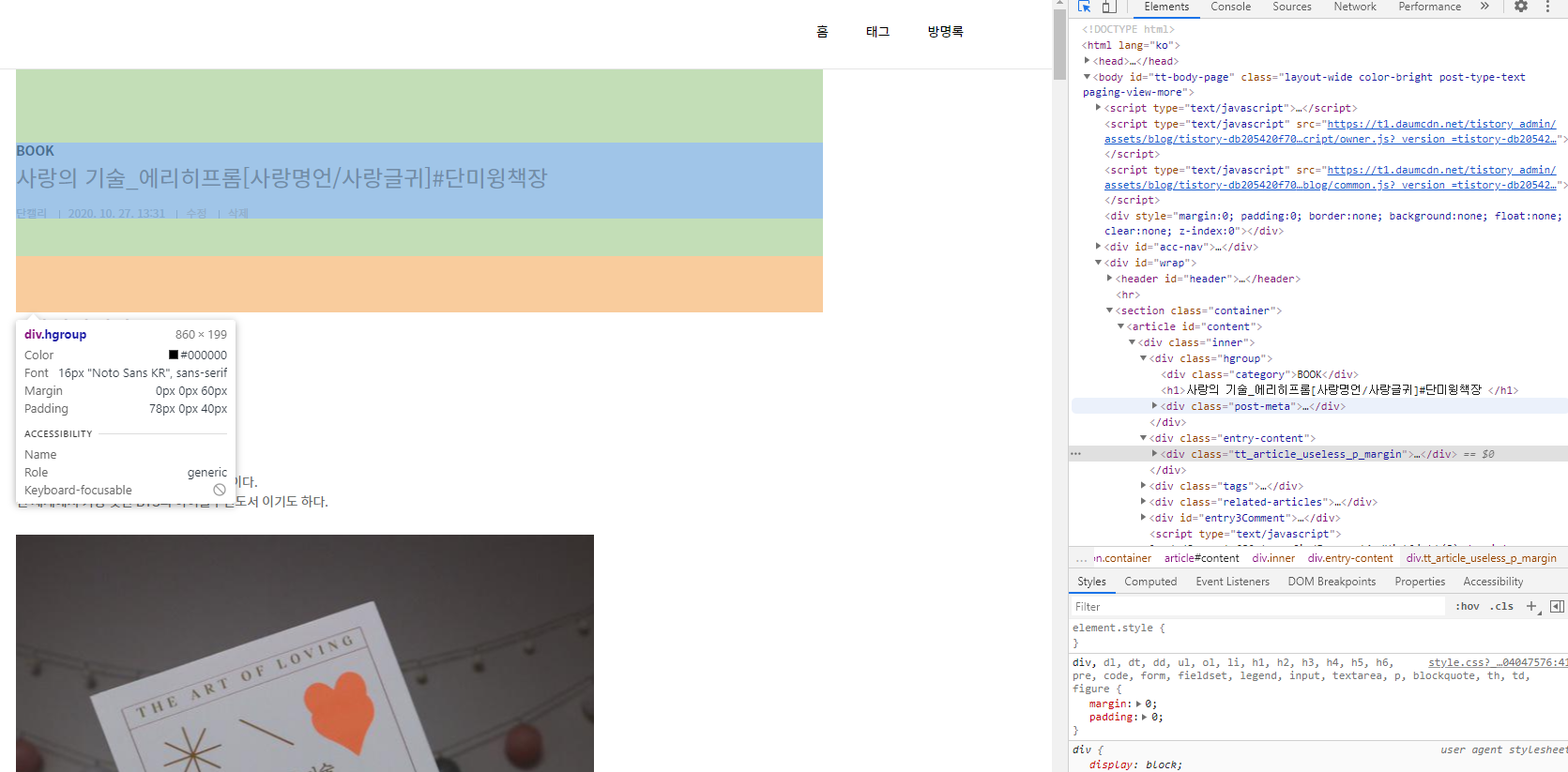Switch to the Console tab

(x=1230, y=7)
